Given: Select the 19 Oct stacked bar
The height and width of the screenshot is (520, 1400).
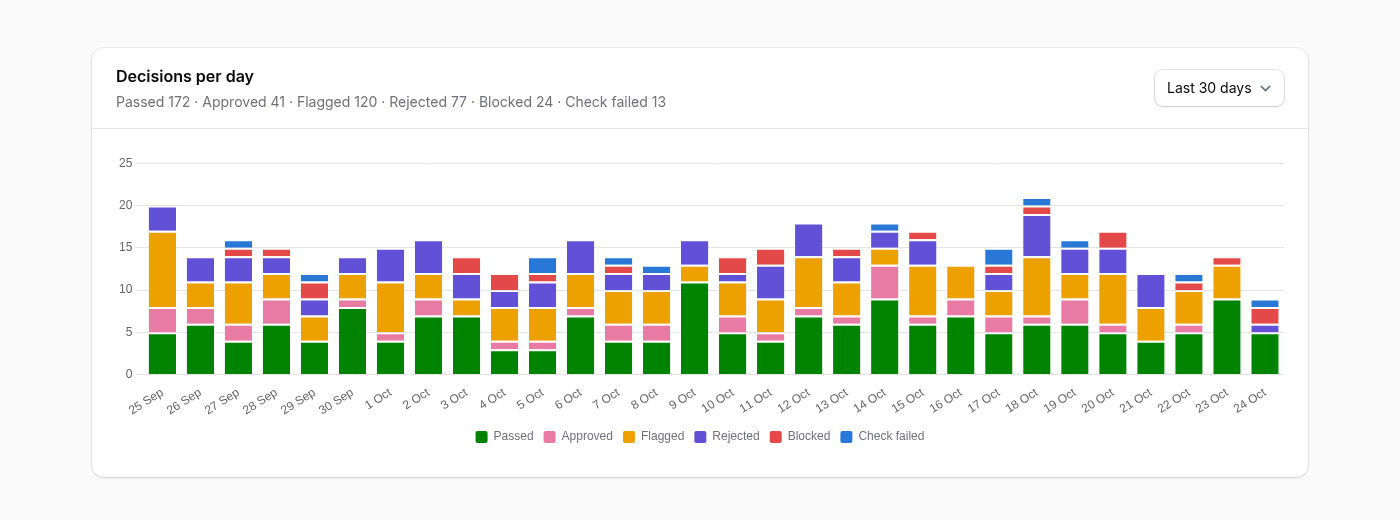Looking at the screenshot, I should pos(1075,308).
